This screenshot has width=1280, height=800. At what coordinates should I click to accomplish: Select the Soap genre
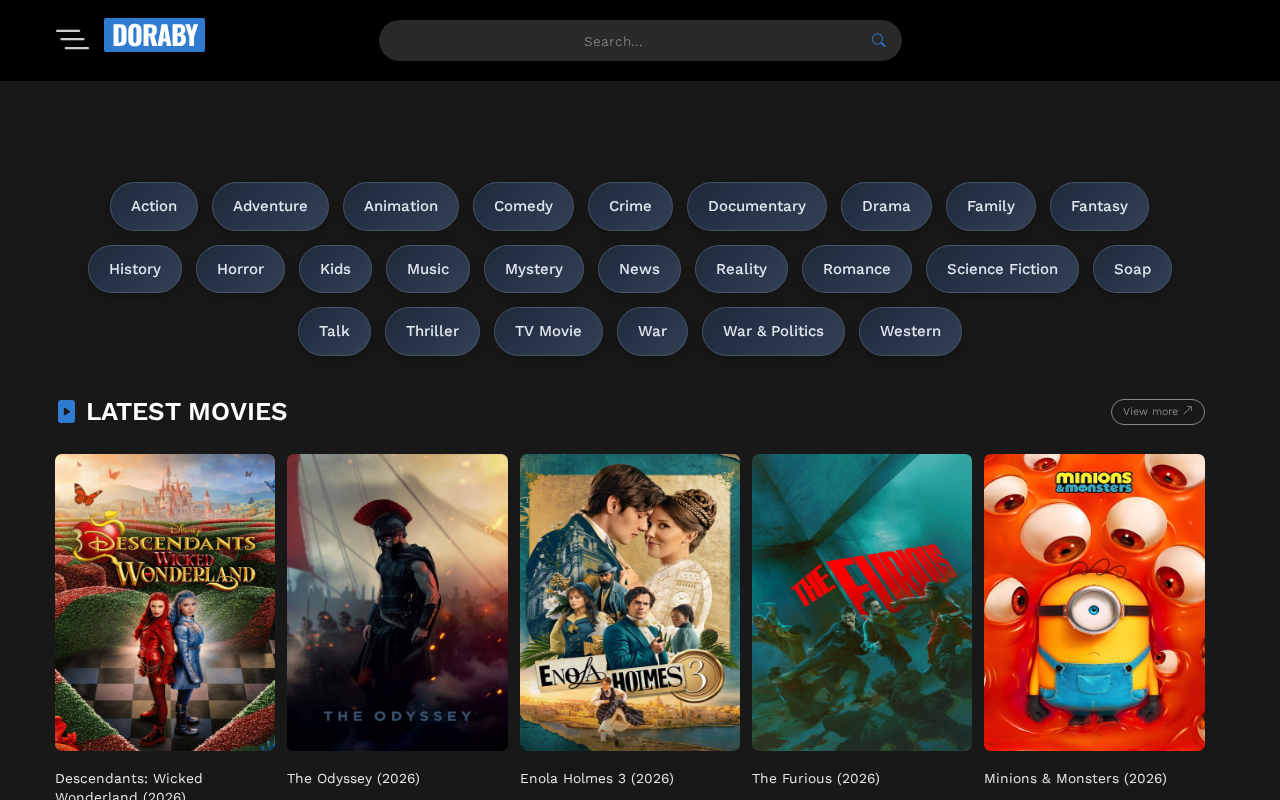click(1132, 269)
